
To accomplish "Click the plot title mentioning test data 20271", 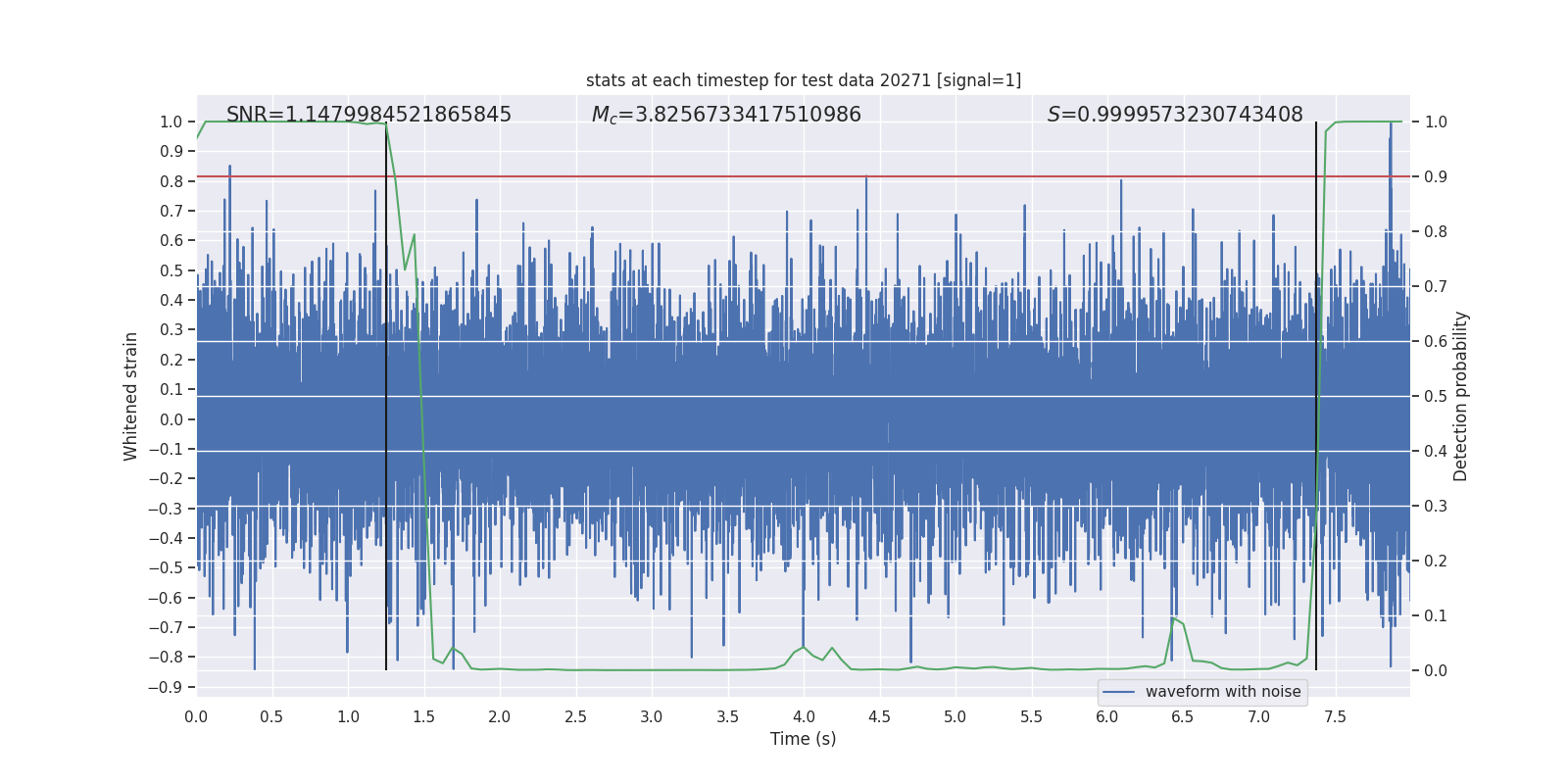I will (x=804, y=80).
